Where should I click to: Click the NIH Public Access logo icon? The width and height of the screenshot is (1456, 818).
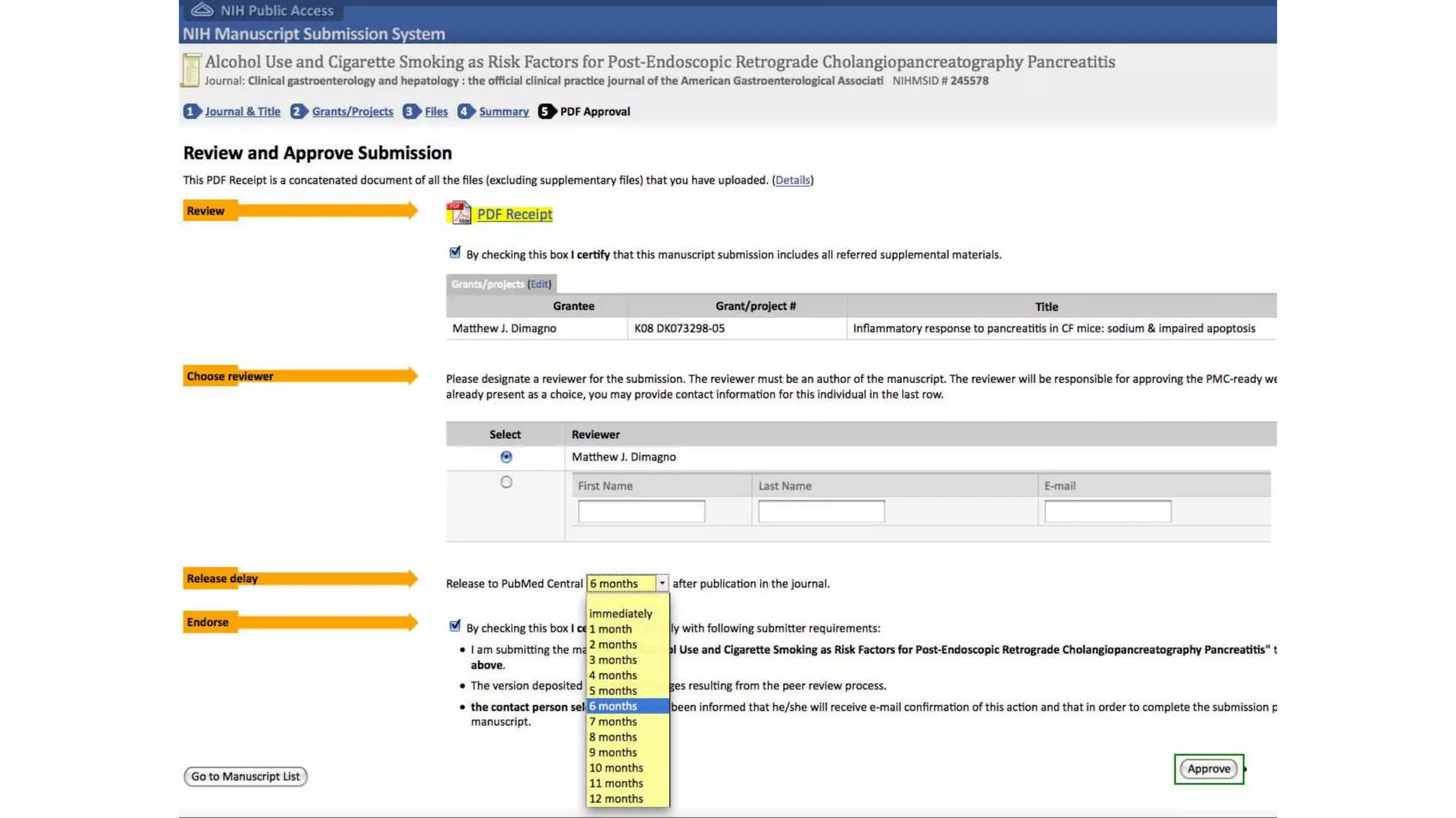click(x=202, y=10)
